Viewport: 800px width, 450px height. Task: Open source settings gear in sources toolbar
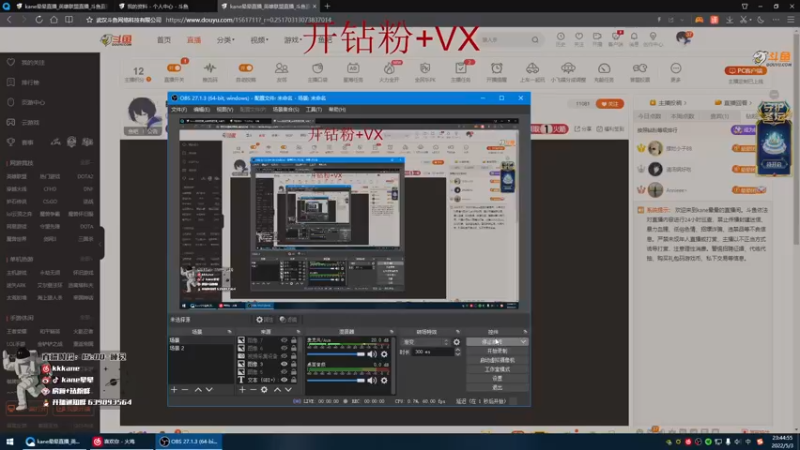264,389
